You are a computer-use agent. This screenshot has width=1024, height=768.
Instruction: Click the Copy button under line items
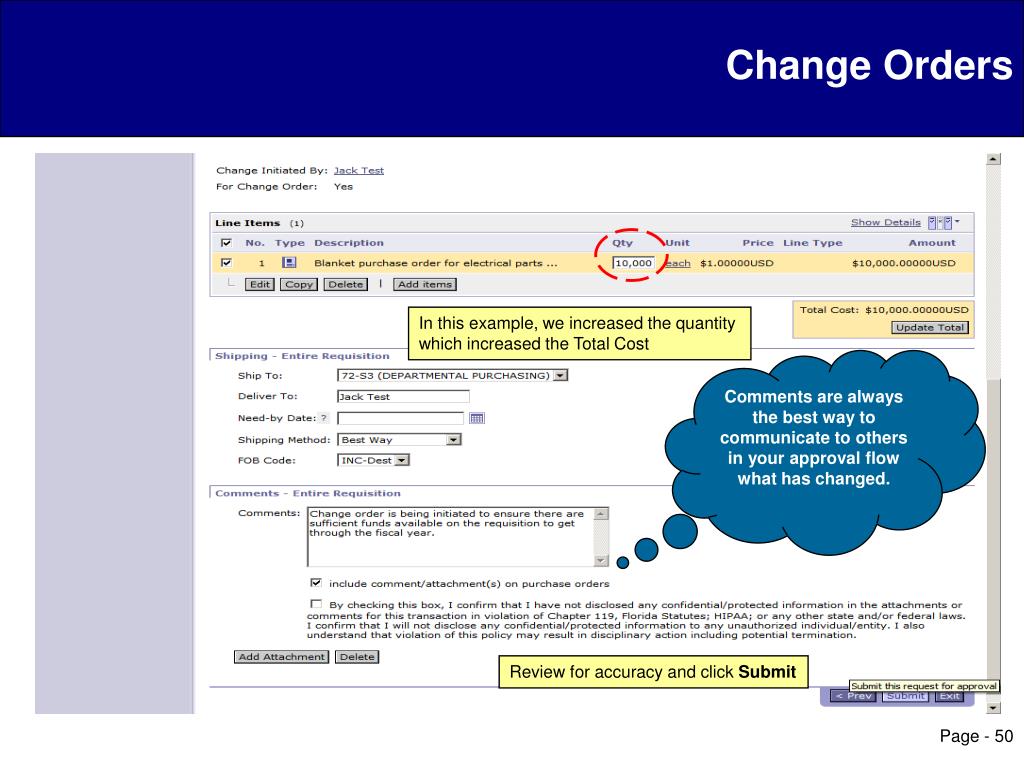click(298, 284)
